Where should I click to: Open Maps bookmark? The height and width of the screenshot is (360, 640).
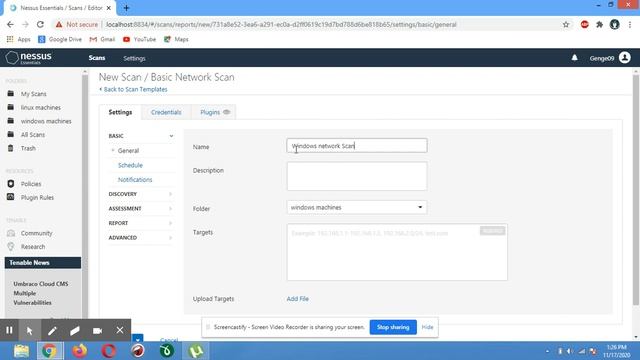(176, 39)
